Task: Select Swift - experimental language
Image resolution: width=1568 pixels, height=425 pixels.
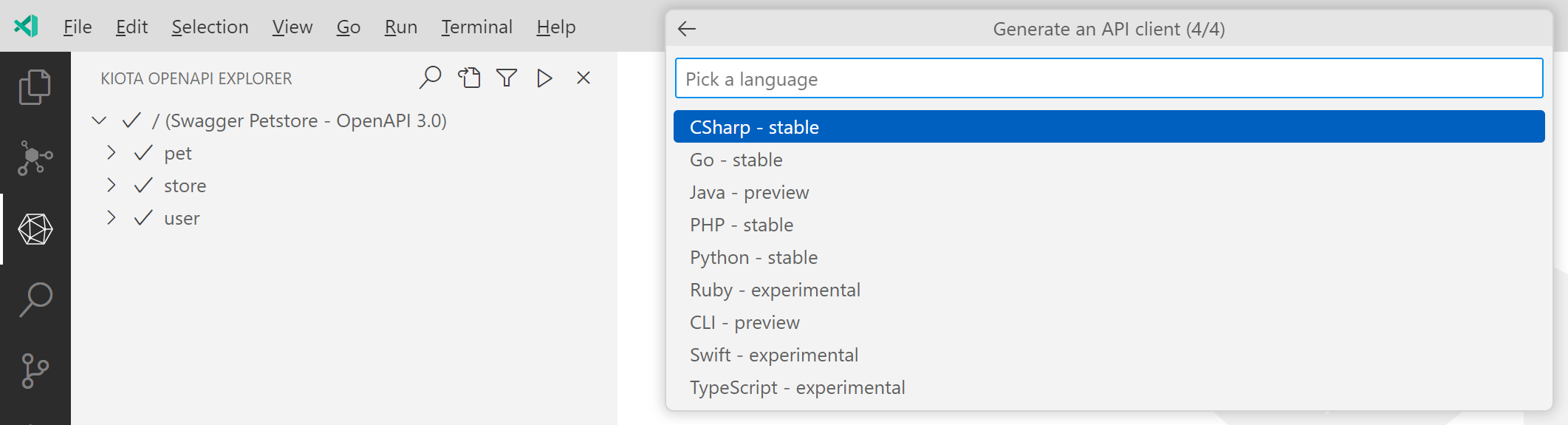Action: pos(1109,355)
